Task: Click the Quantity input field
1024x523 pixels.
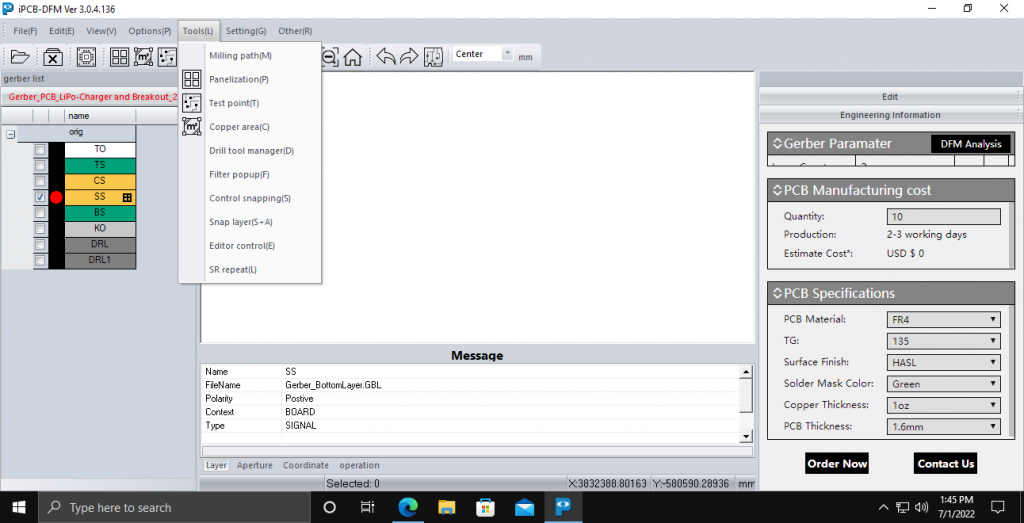Action: pyautogui.click(x=943, y=216)
